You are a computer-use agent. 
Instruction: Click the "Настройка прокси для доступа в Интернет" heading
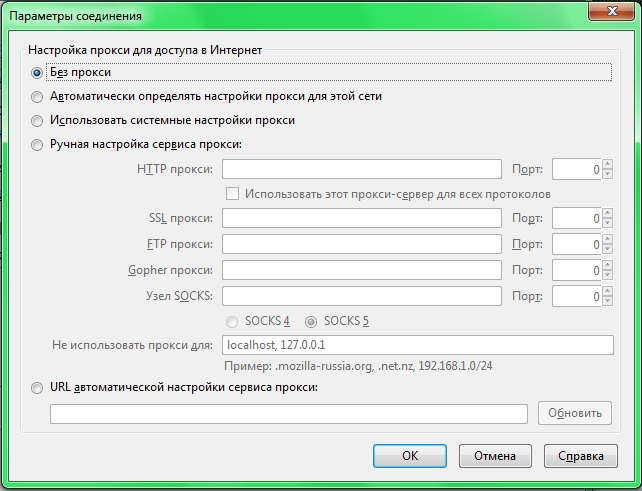point(145,50)
